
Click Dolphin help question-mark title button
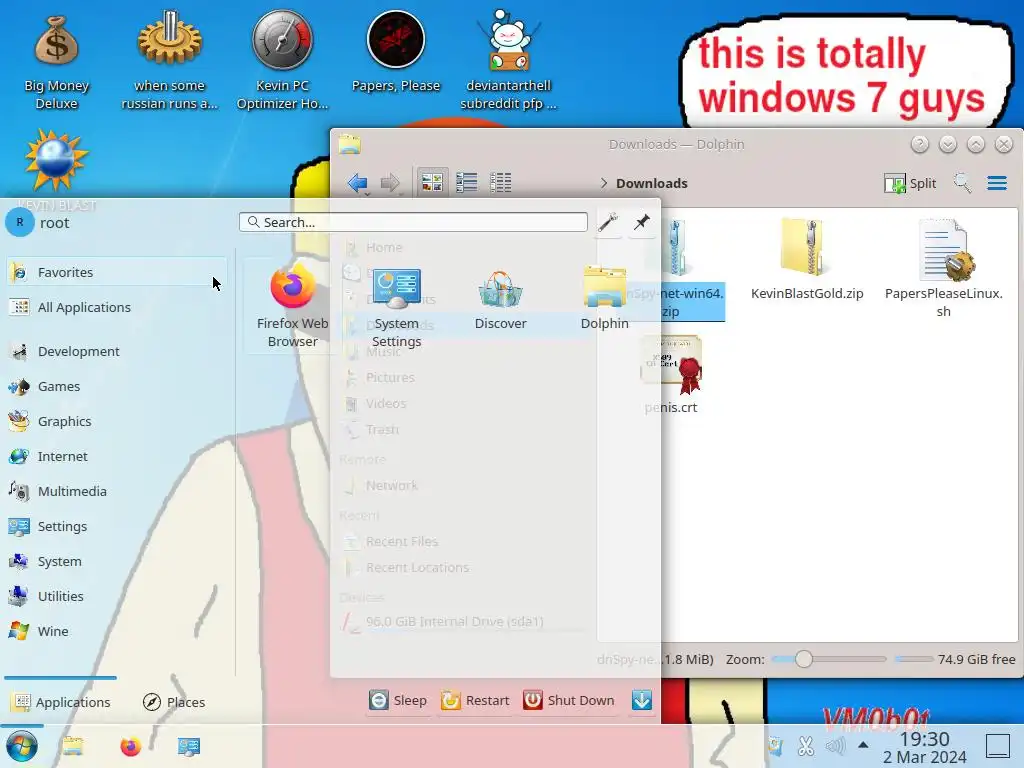tap(920, 144)
